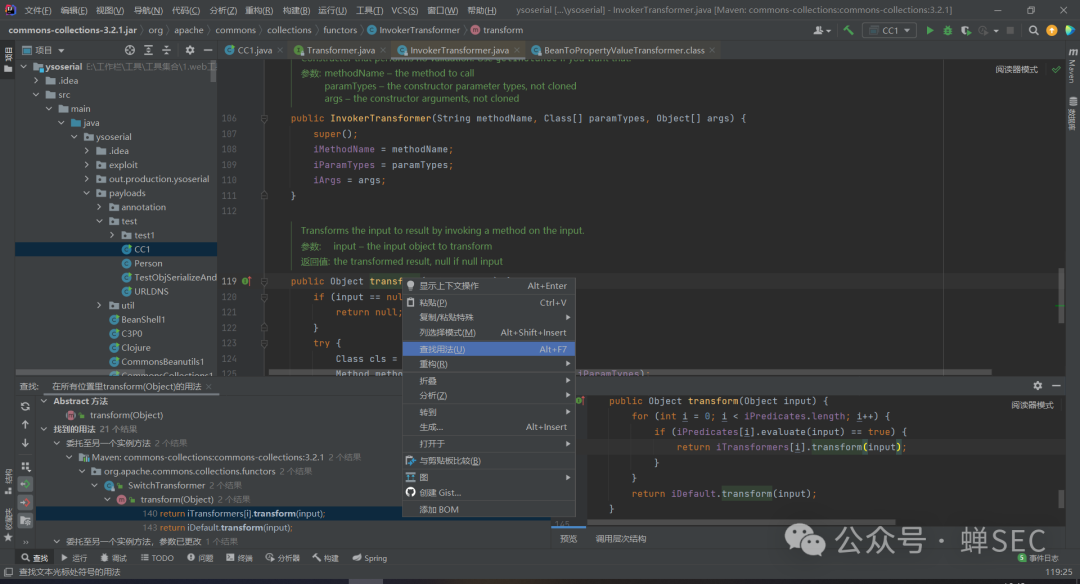Switch to the Transformer.java editor tab
The image size is (1080, 584).
(340, 50)
